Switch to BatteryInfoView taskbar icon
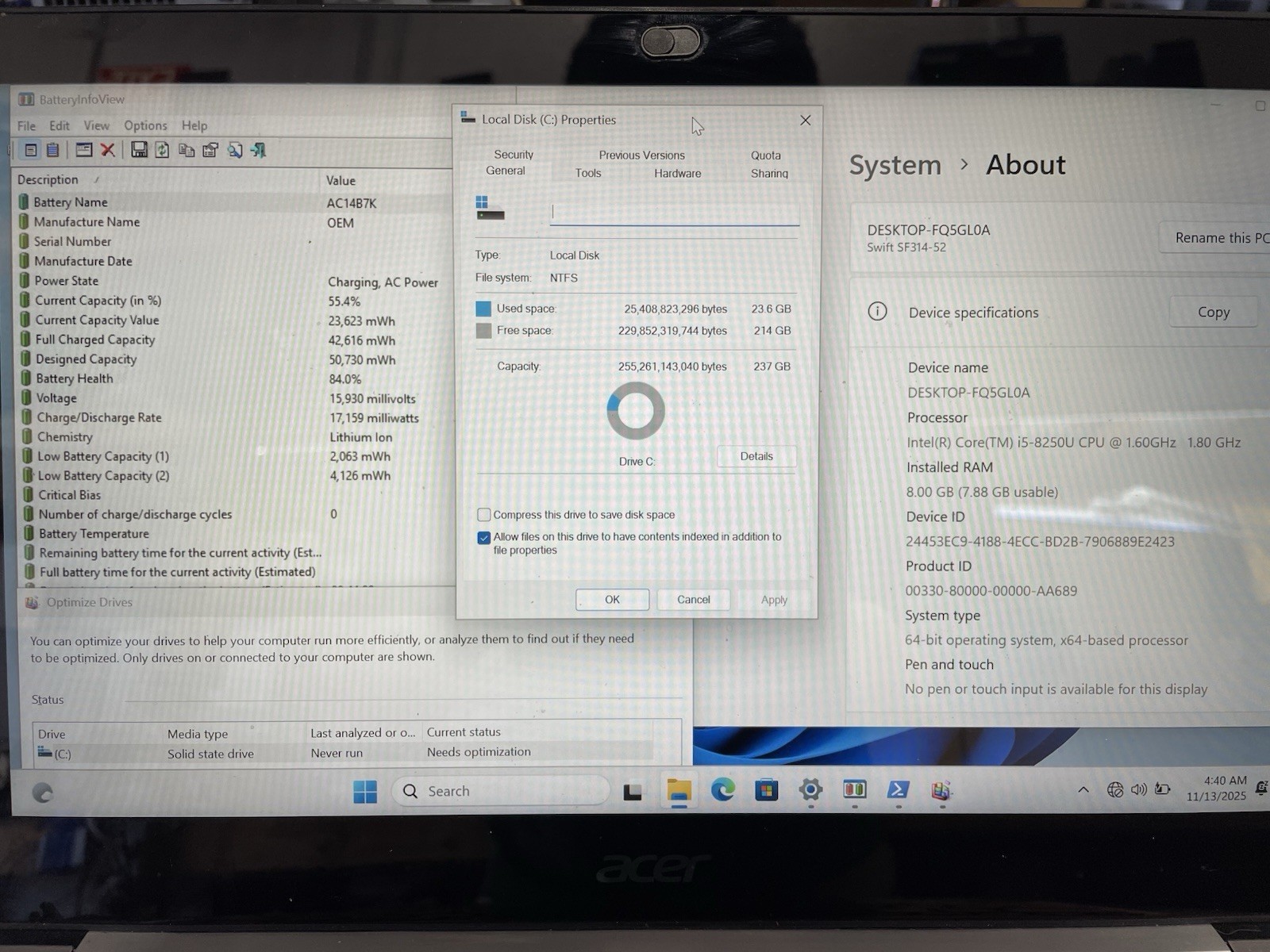1270x952 pixels. click(x=854, y=789)
